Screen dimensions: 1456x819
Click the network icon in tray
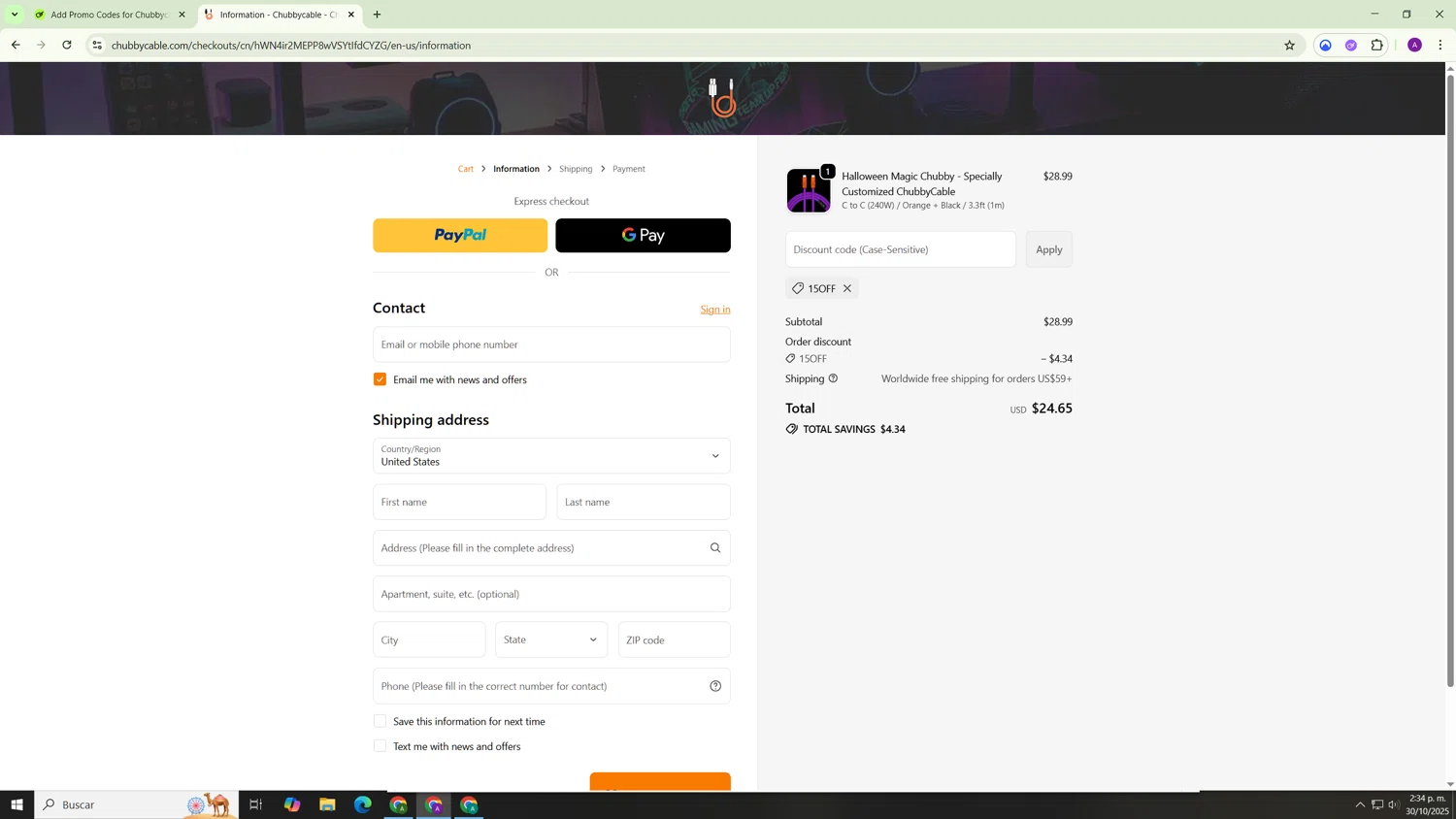tap(1376, 804)
